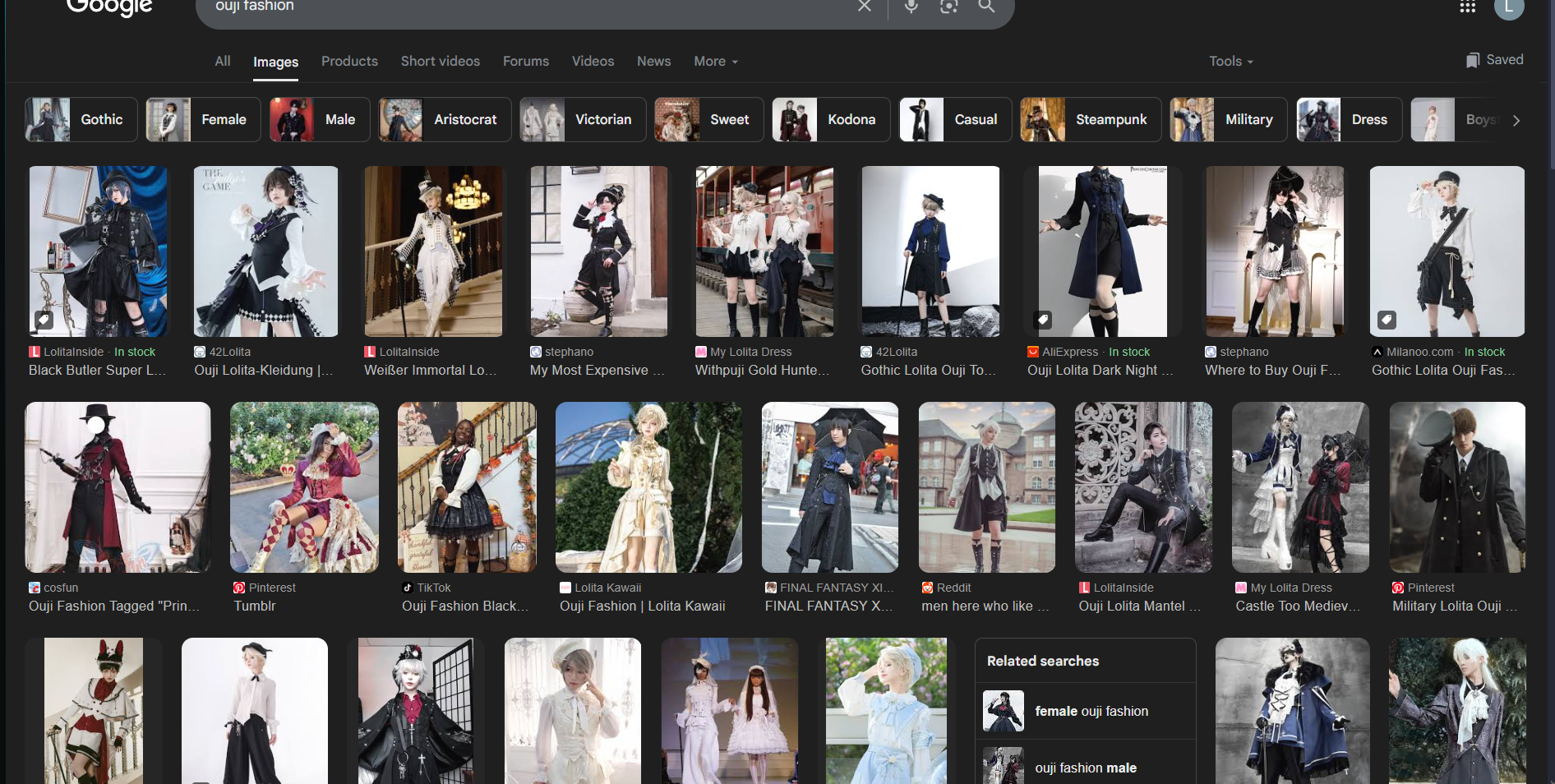Viewport: 1555px width, 784px height.
Task: Select the Casual filter chip
Action: pos(955,119)
